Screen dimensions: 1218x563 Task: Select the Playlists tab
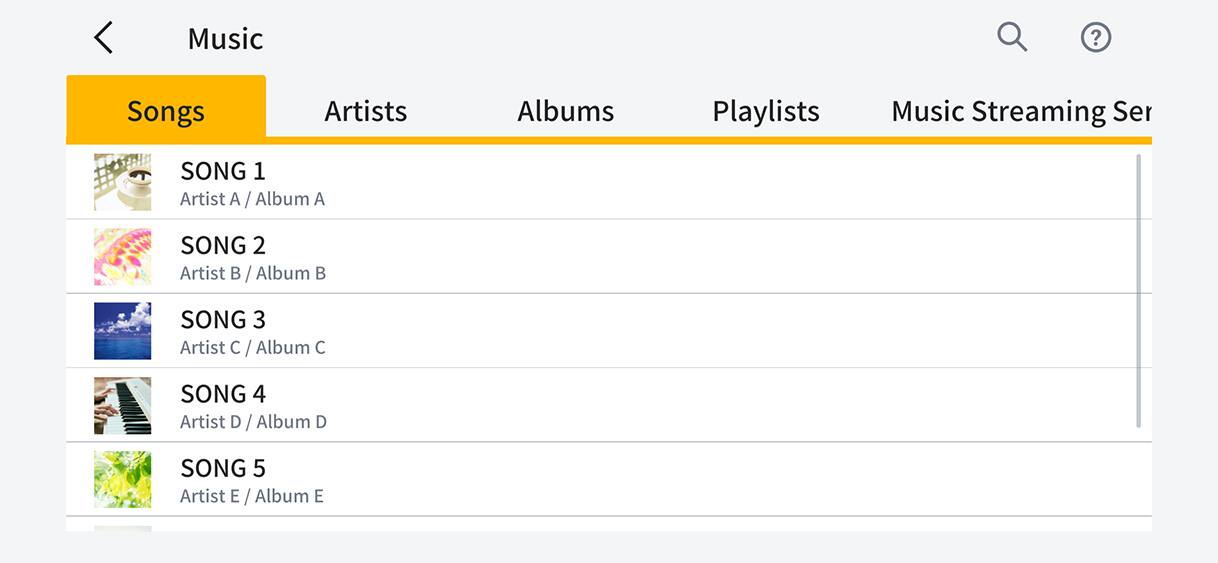[x=766, y=110]
